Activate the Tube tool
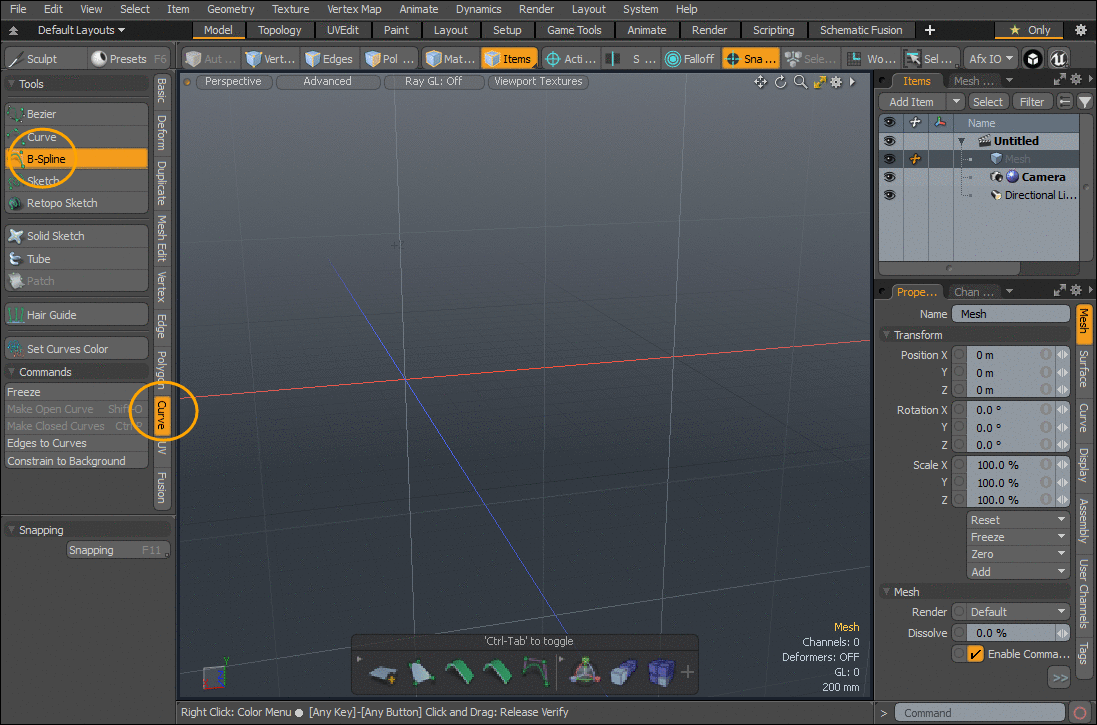1097x725 pixels. point(76,259)
